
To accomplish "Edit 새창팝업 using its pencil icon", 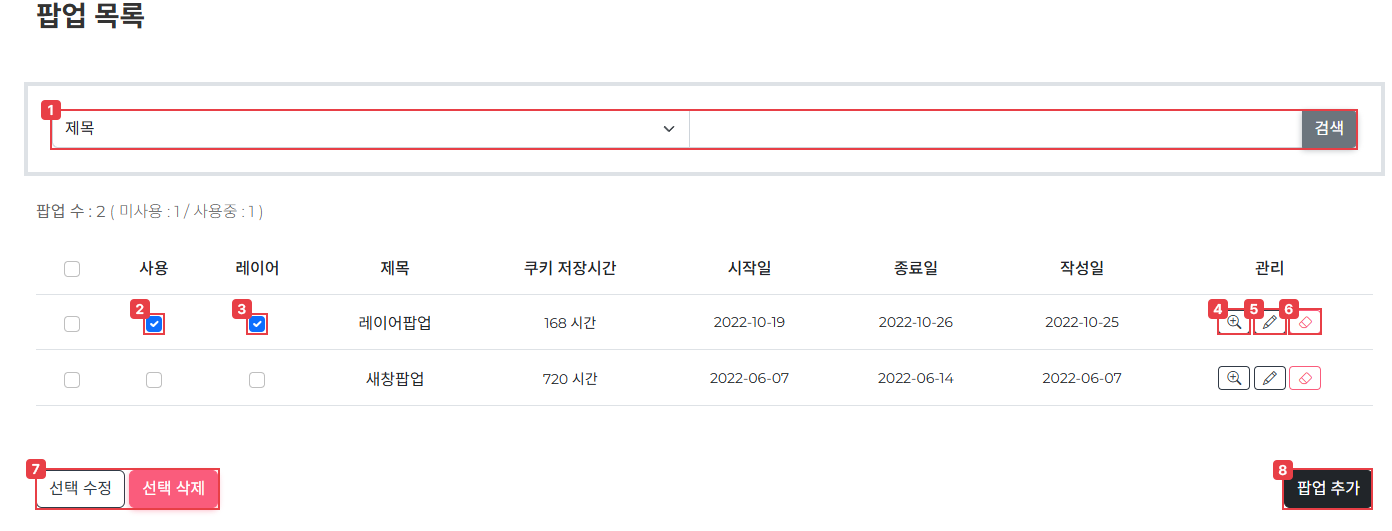I will 1270,379.
